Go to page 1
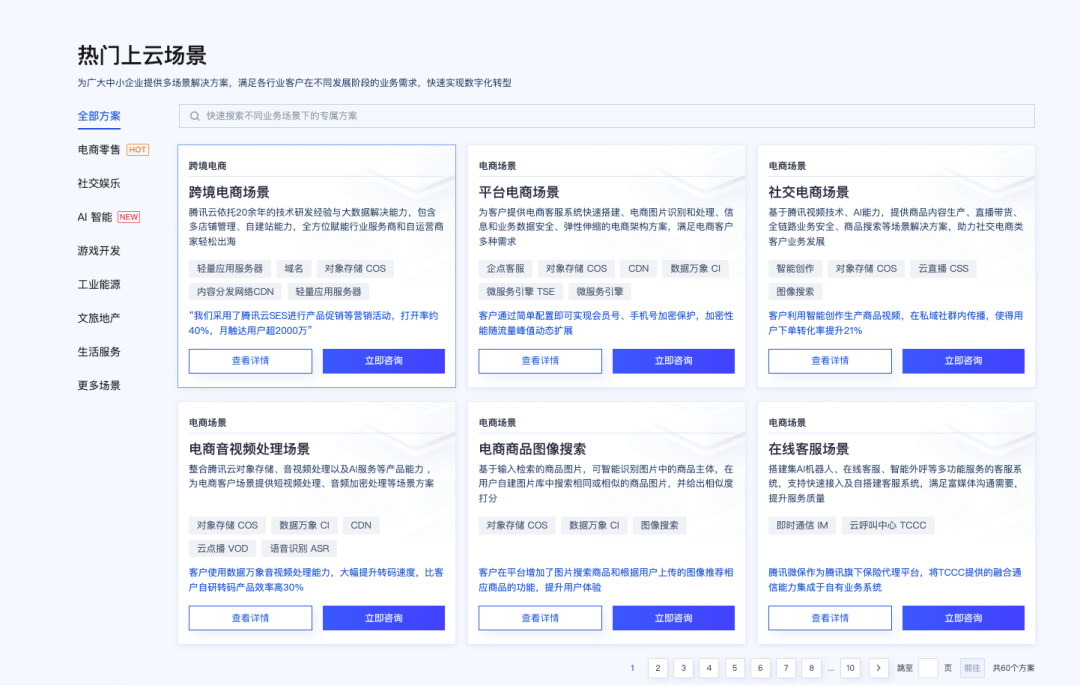This screenshot has width=1080, height=685. [x=632, y=668]
